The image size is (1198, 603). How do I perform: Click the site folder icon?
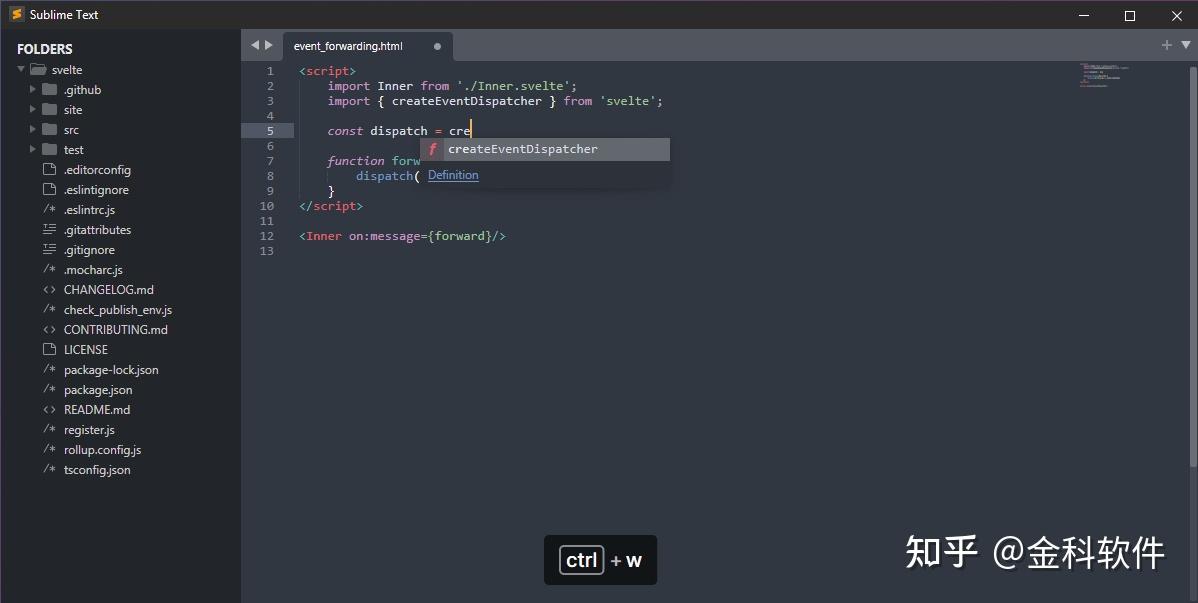point(50,109)
